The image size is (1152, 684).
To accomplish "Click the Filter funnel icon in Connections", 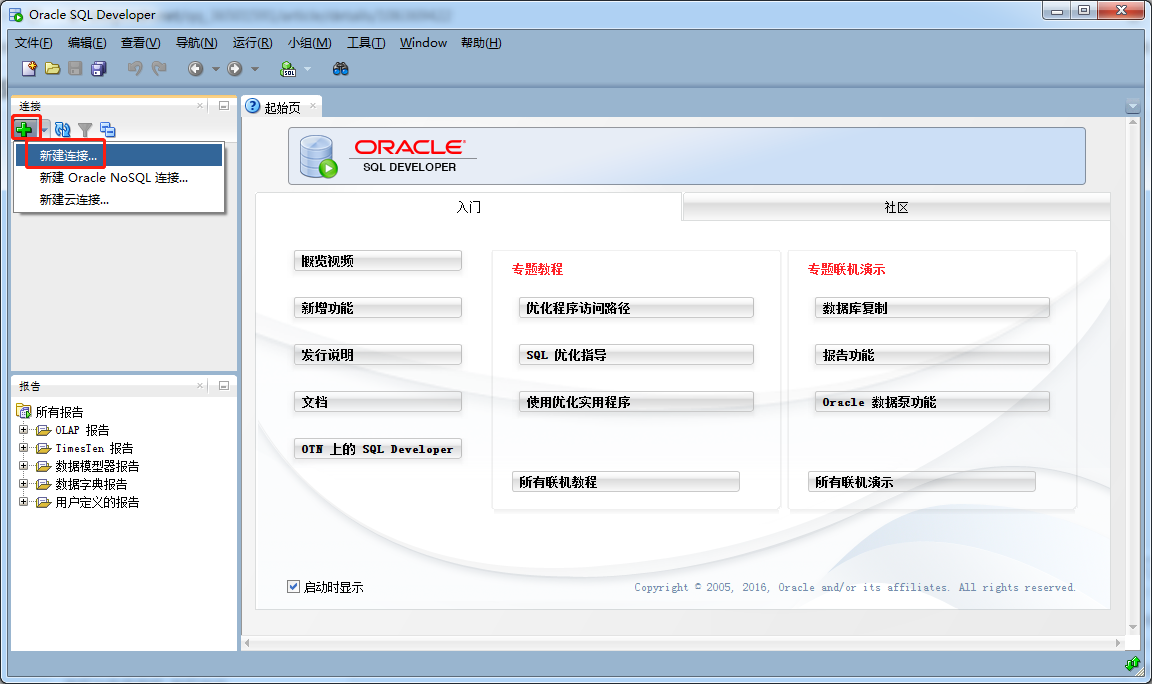I will (x=85, y=130).
